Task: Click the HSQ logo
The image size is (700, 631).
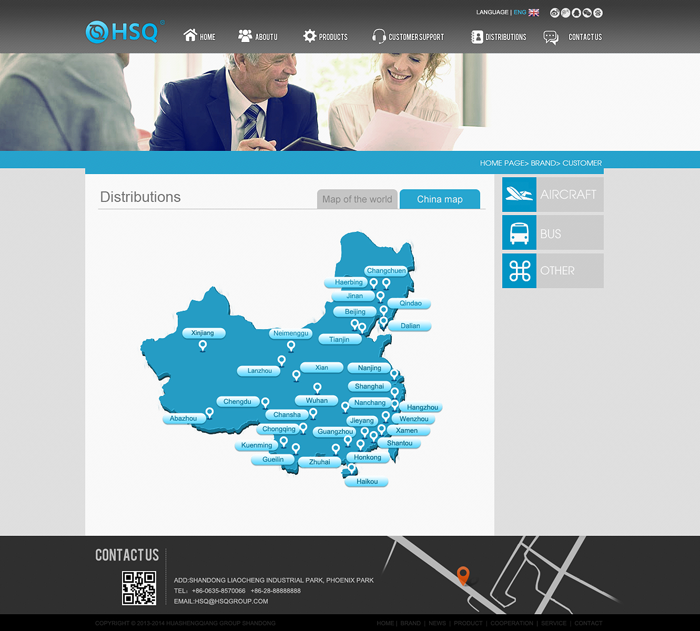Action: click(125, 32)
